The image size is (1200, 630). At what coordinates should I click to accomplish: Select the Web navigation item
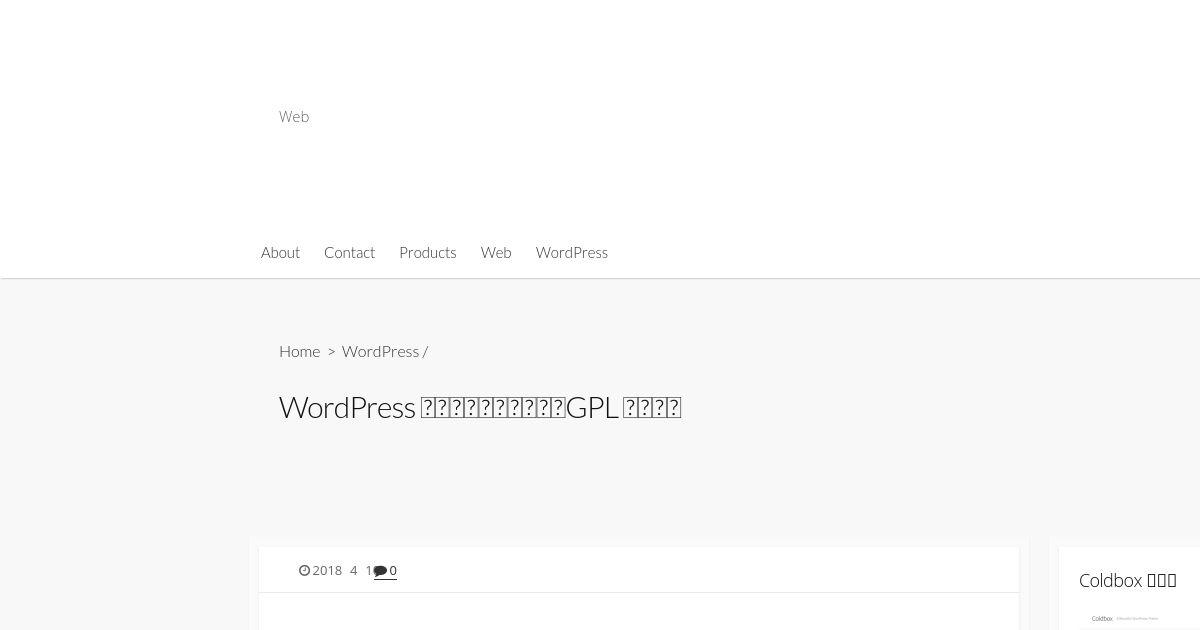pos(496,252)
